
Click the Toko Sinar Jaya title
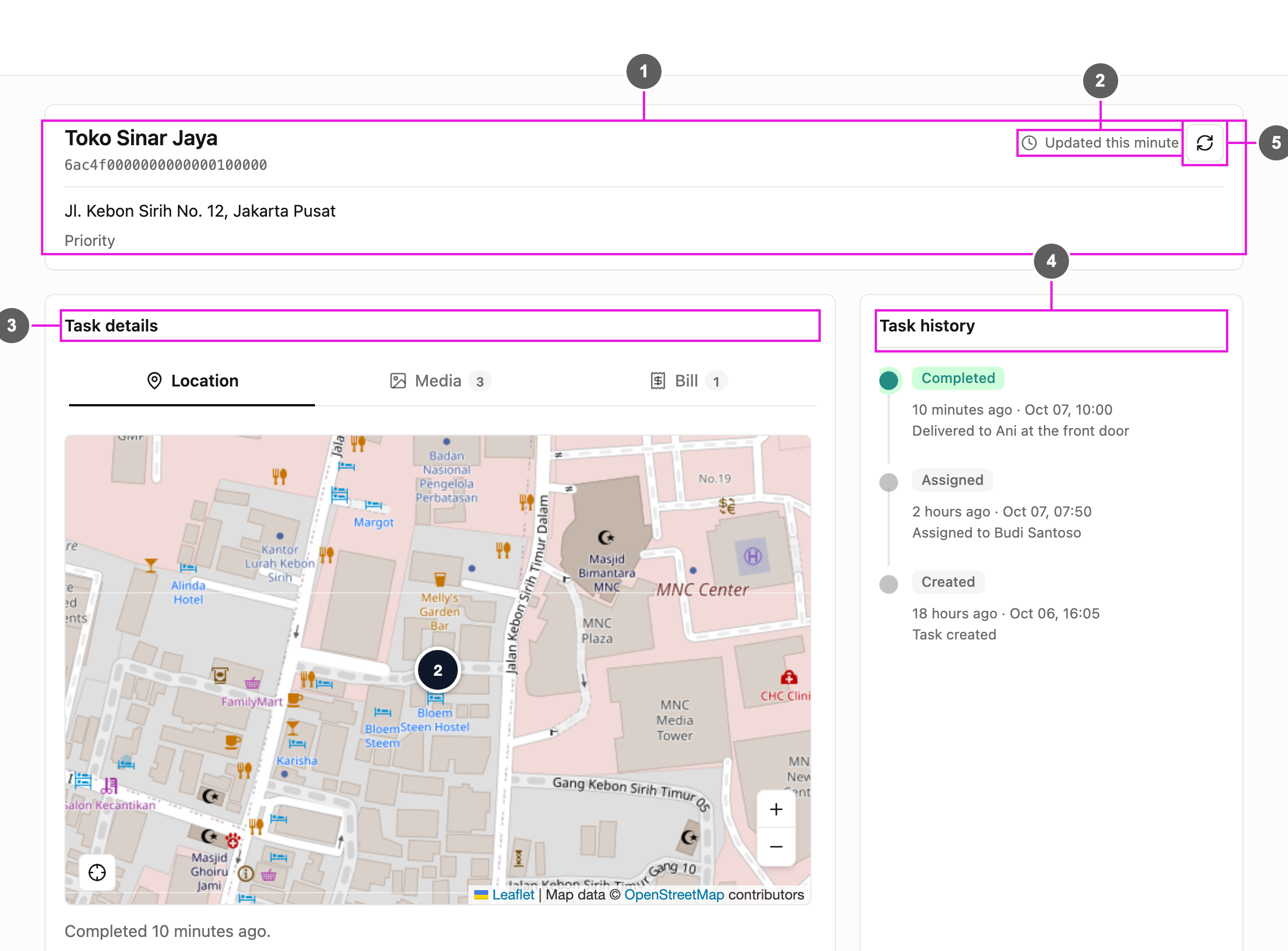[141, 138]
